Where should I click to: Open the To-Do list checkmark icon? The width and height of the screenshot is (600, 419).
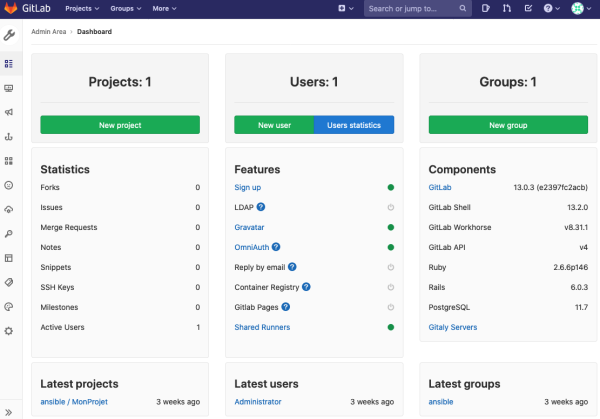pos(528,8)
